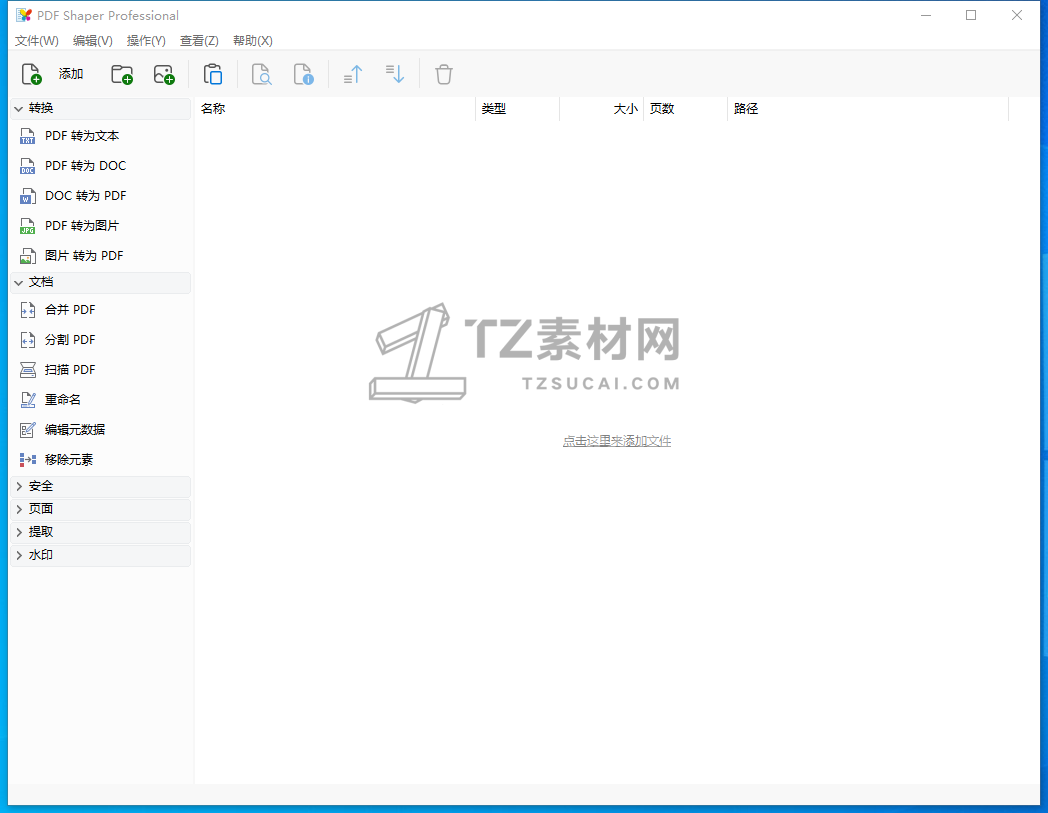Choose DOC 转为 PDF text label
Image resolution: width=1048 pixels, height=813 pixels.
coord(86,196)
